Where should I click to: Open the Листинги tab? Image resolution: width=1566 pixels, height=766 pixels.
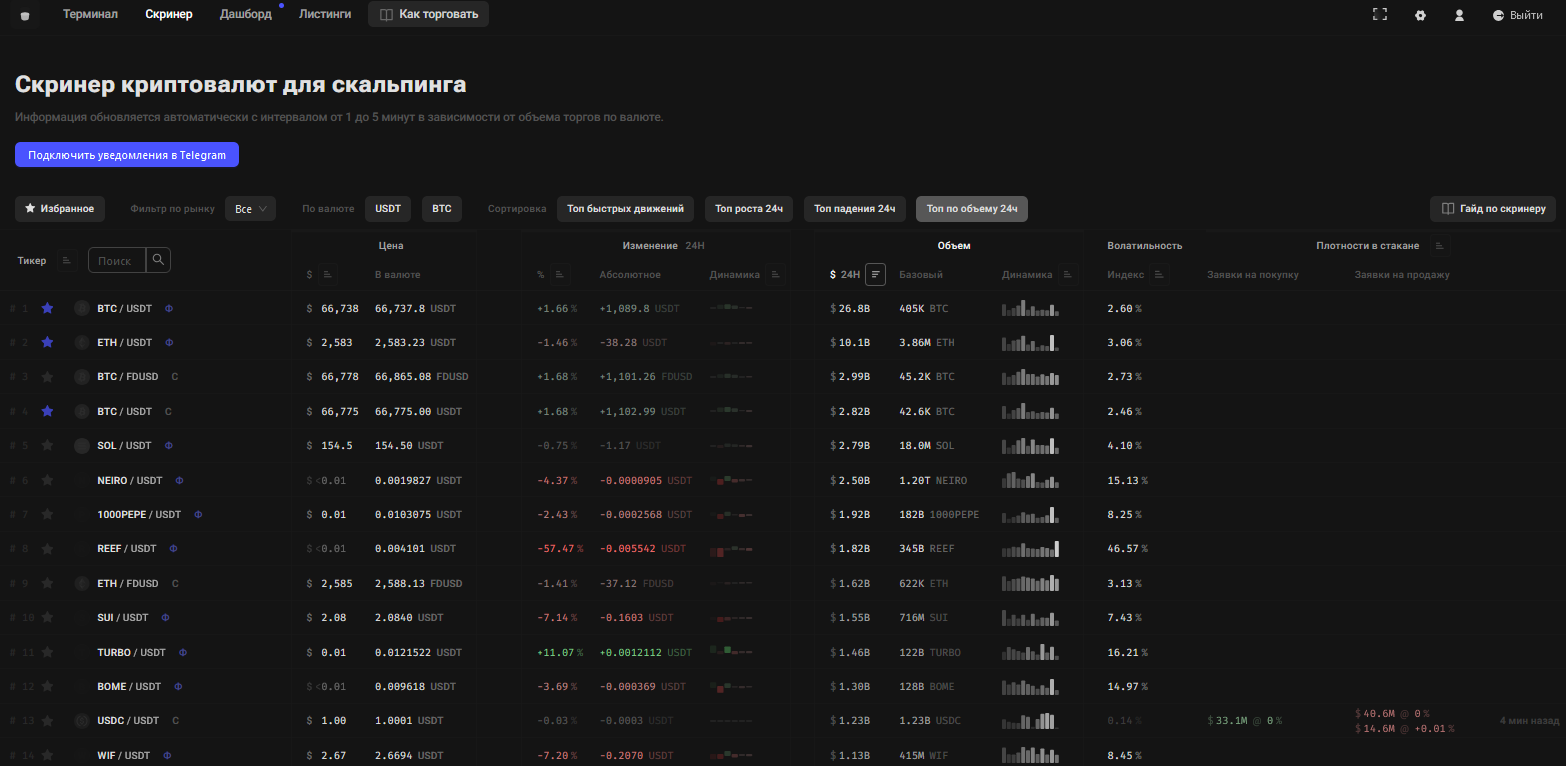(325, 14)
